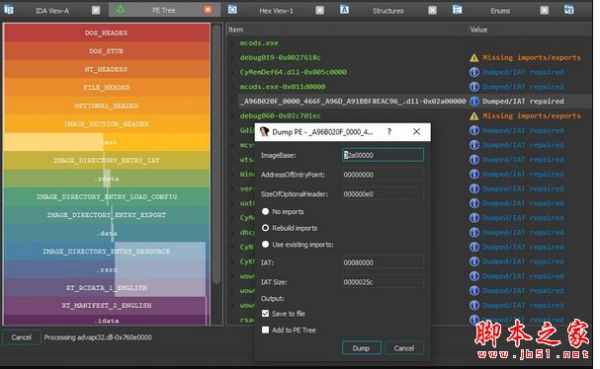Expand mcods.exe-0x011d0000 tree item
The width and height of the screenshot is (600, 369).
(232, 87)
